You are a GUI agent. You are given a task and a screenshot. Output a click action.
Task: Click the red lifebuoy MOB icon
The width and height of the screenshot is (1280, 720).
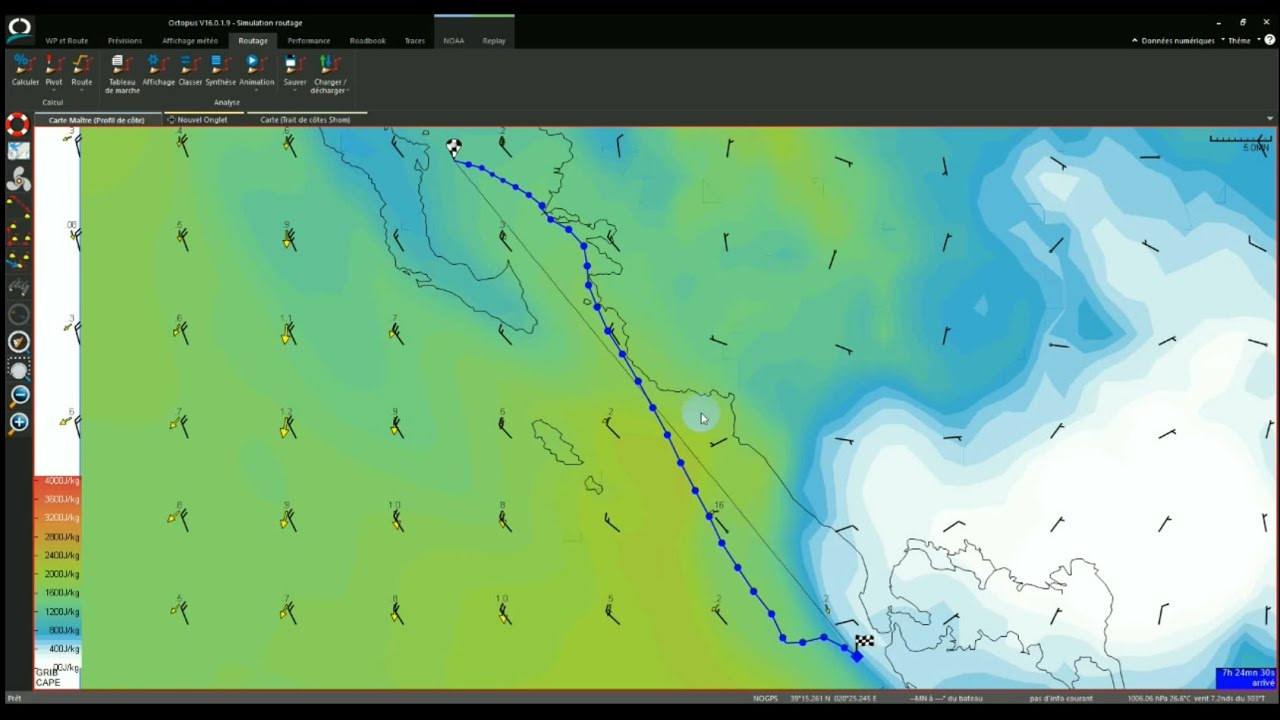coord(18,125)
